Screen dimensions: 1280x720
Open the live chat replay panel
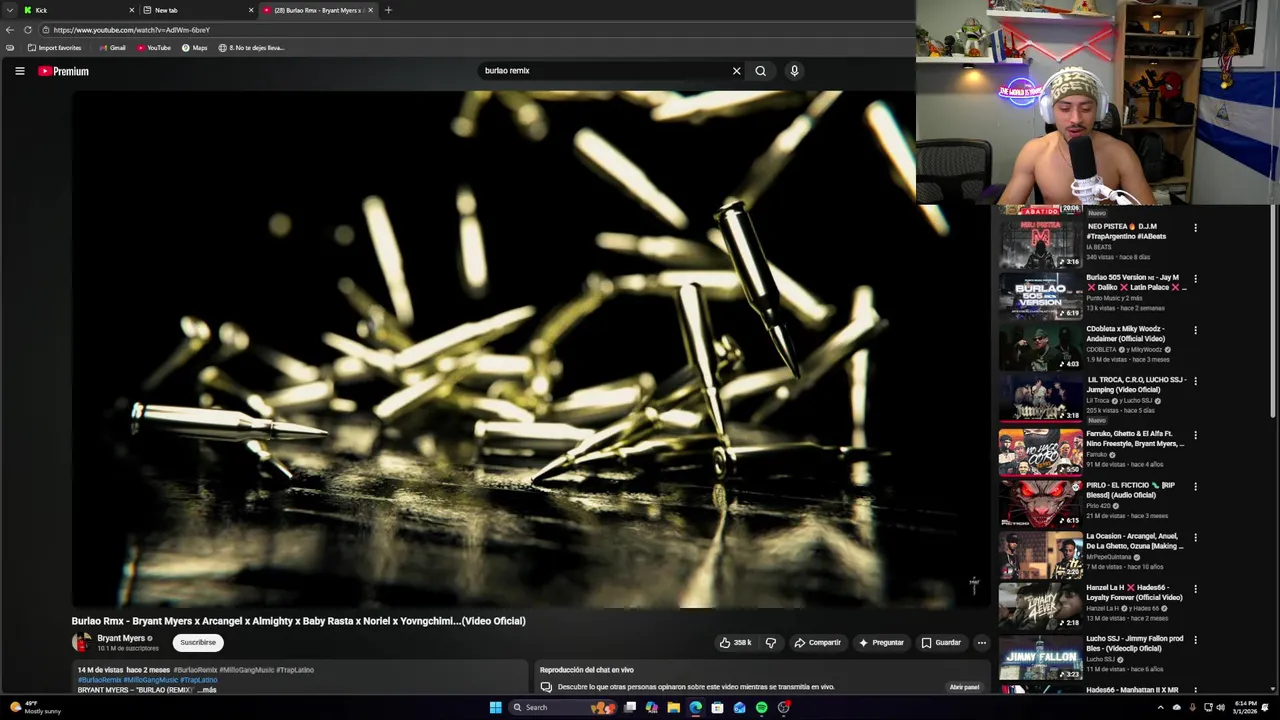(964, 687)
